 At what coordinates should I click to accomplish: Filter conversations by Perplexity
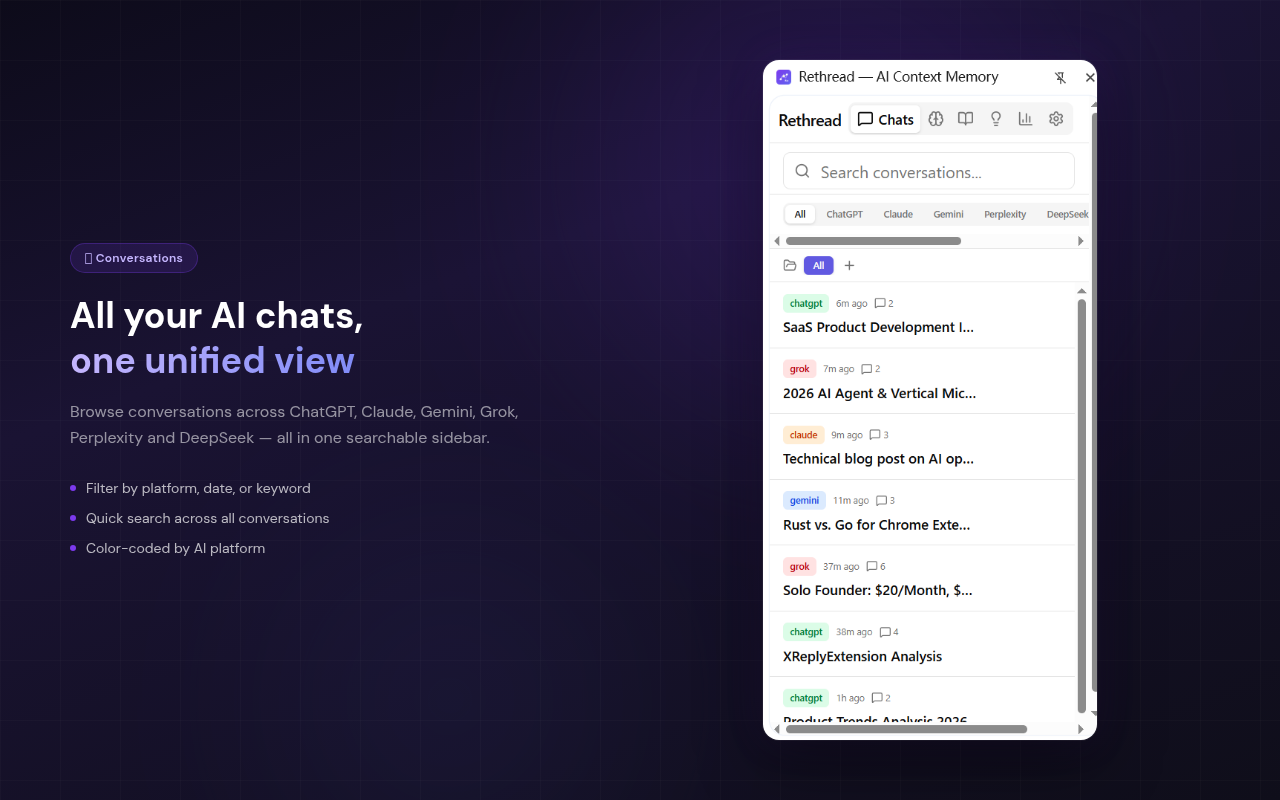coord(1005,214)
